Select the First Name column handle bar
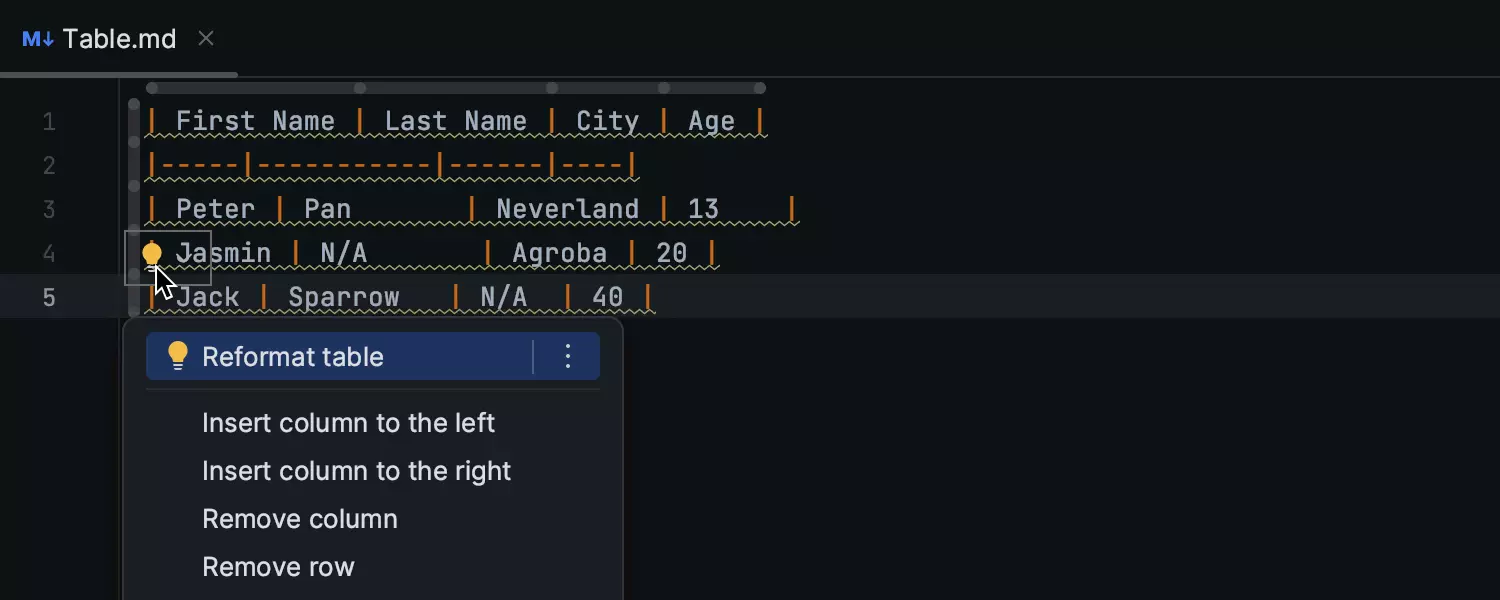 click(255, 88)
